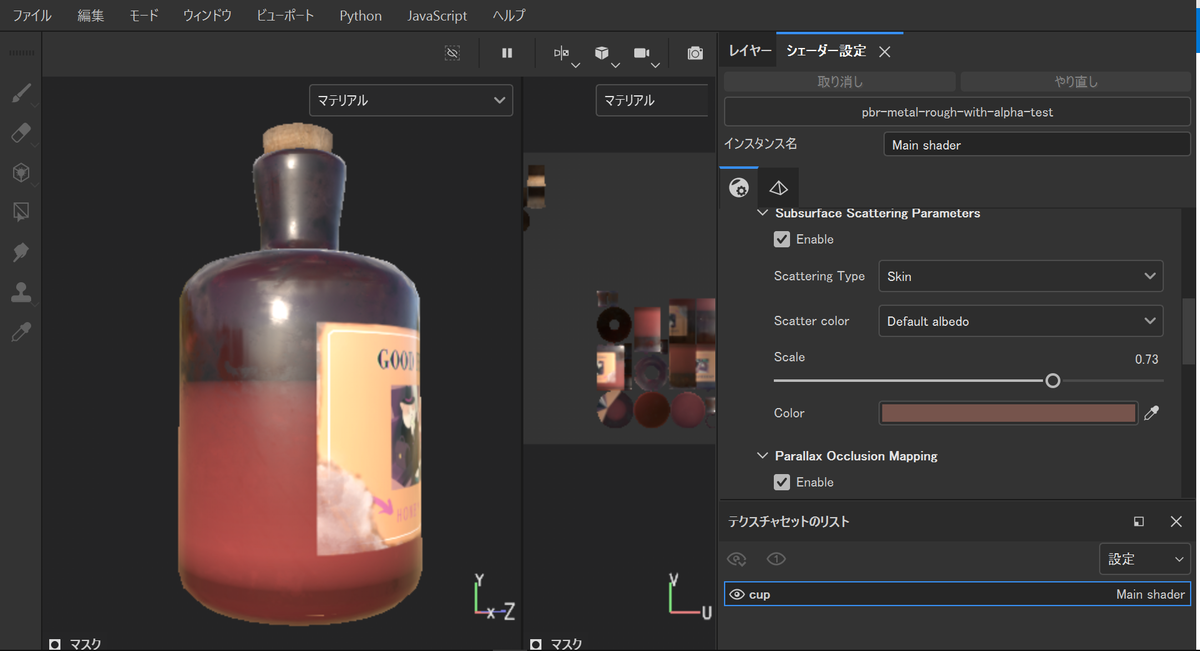The height and width of the screenshot is (651, 1200).
Task: Click the UV texture layout thumbnail in 2D view
Action: [x=655, y=358]
